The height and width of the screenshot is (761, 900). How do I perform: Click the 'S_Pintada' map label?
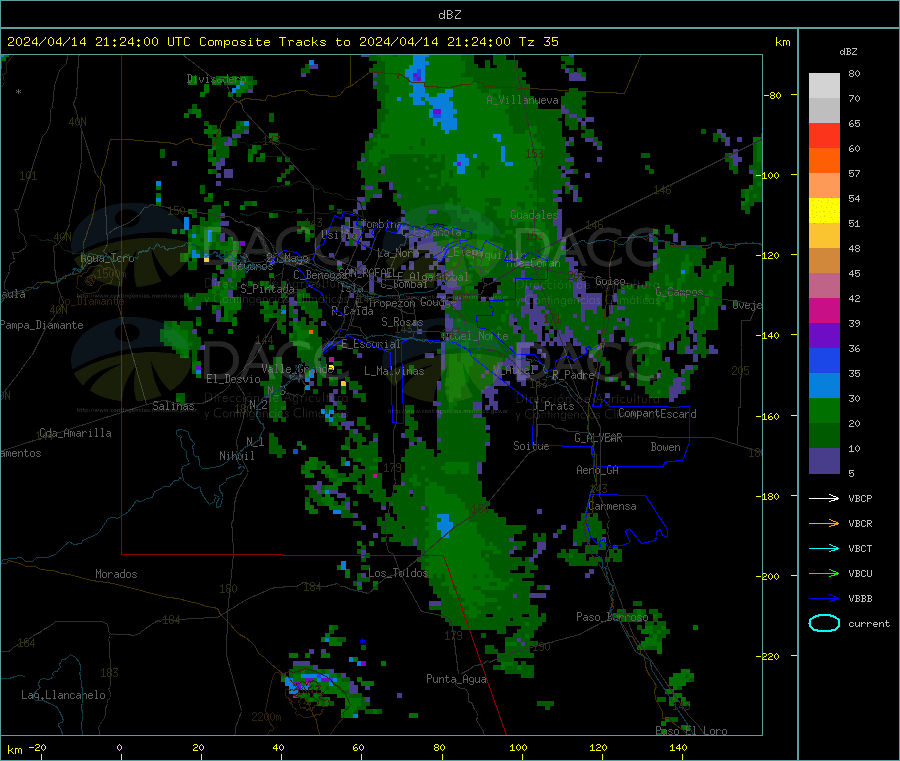point(267,289)
